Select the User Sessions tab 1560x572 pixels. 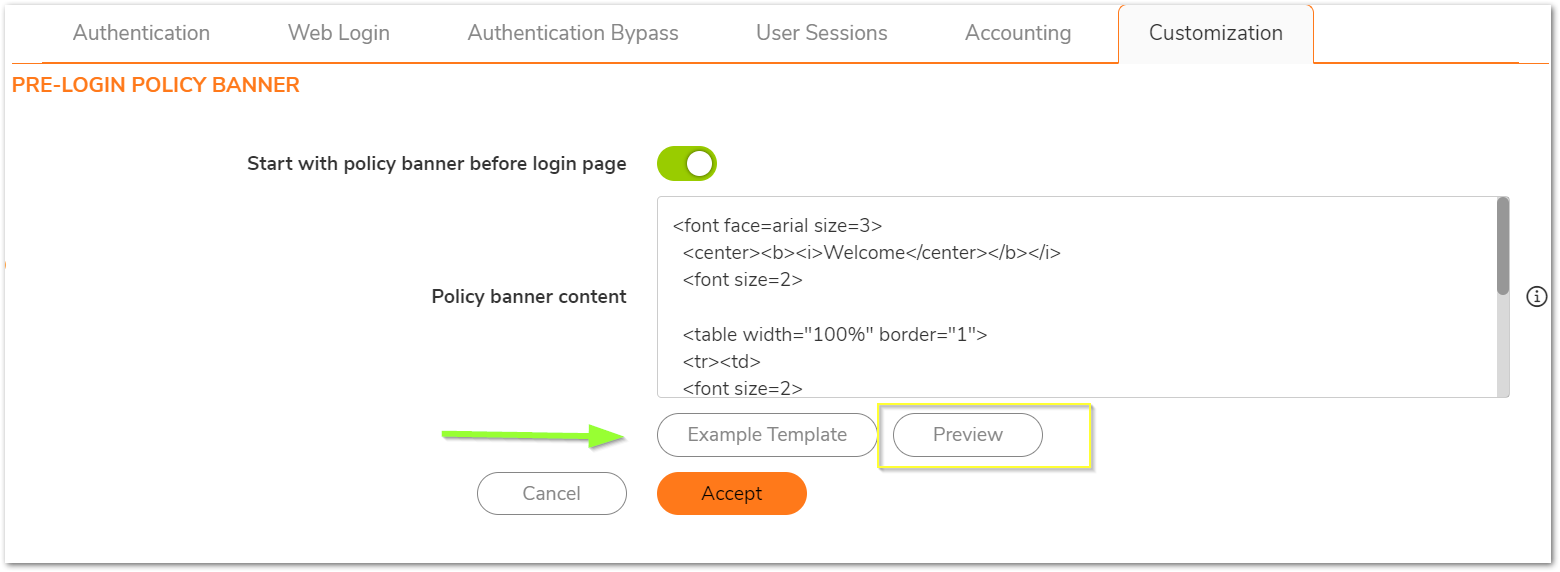coord(821,33)
